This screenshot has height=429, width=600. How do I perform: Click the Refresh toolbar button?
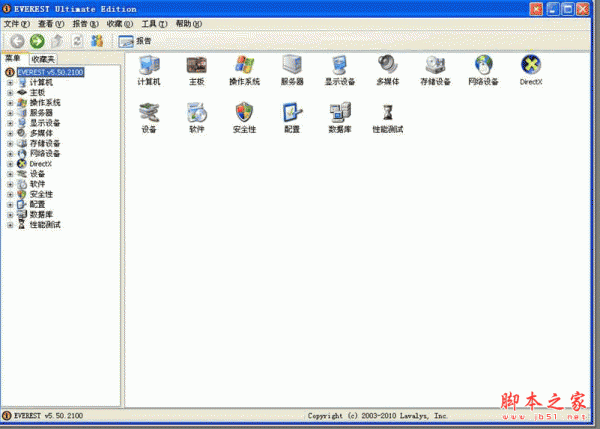[77, 41]
